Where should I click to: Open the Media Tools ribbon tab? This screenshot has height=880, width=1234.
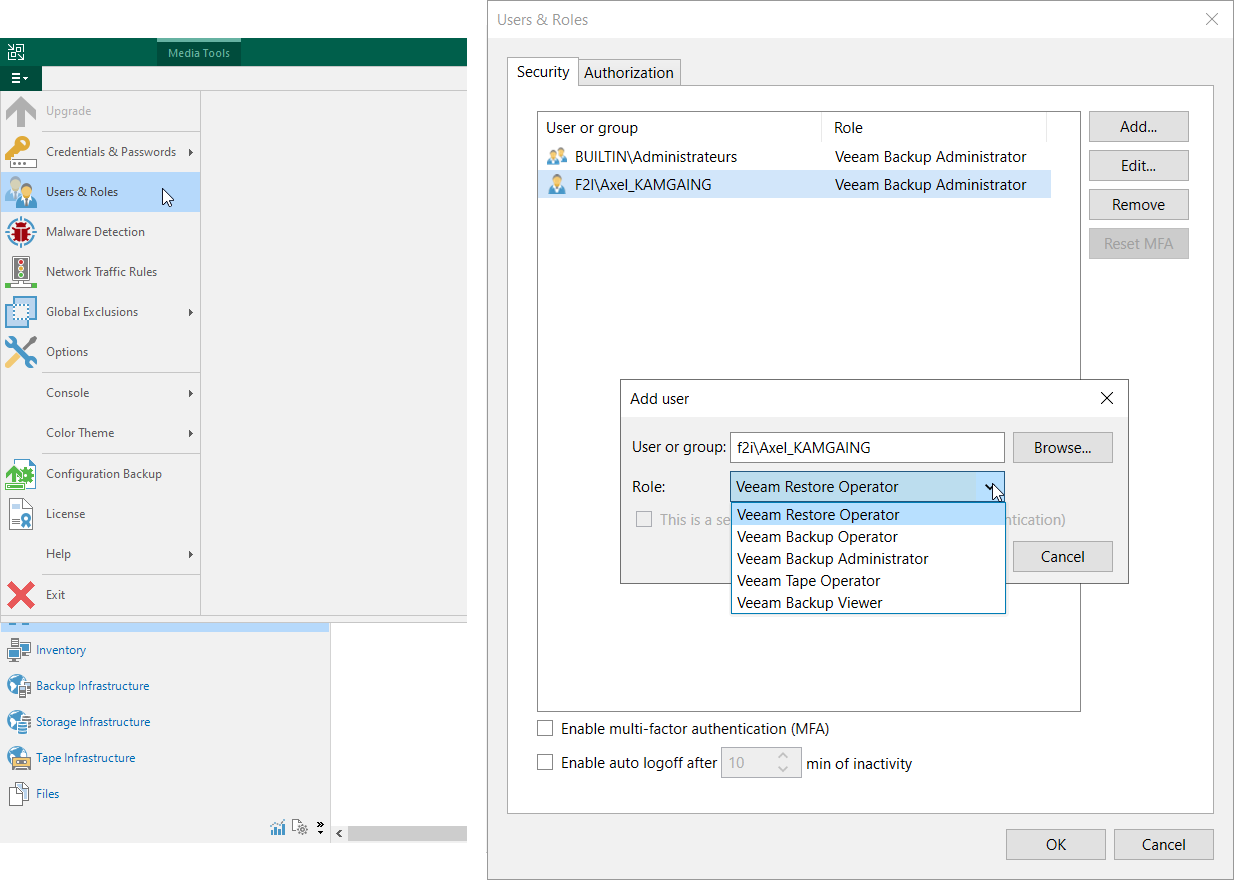[x=199, y=53]
